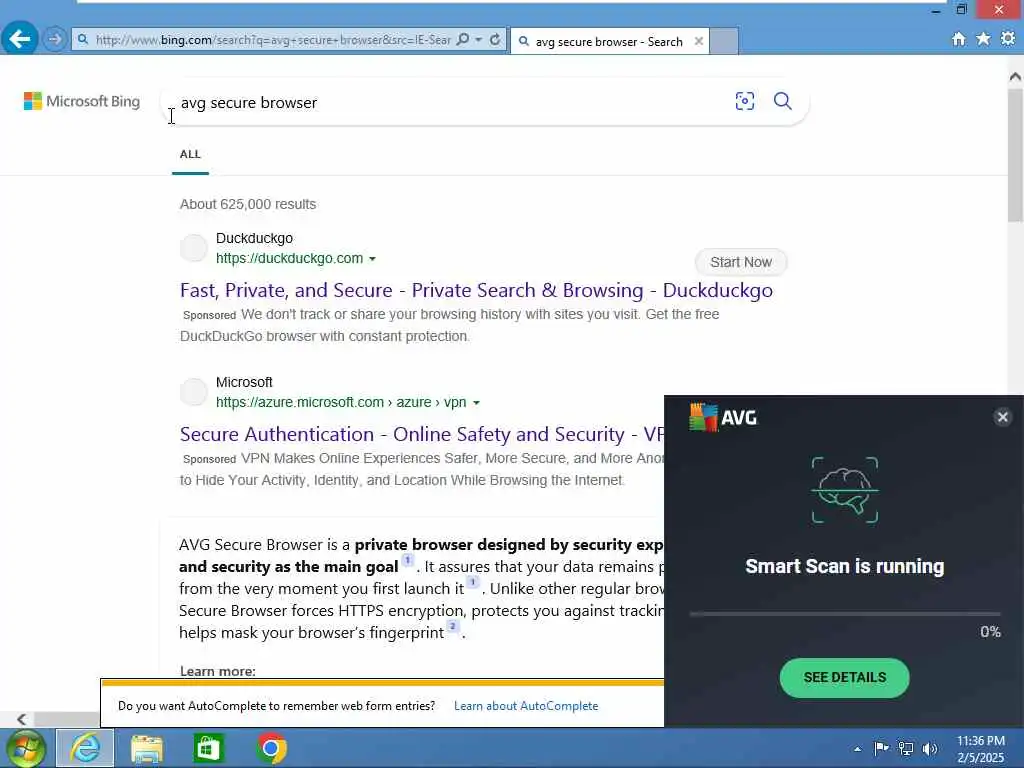Click inside the Bing search box
The height and width of the screenshot is (768, 1024).
(x=451, y=103)
